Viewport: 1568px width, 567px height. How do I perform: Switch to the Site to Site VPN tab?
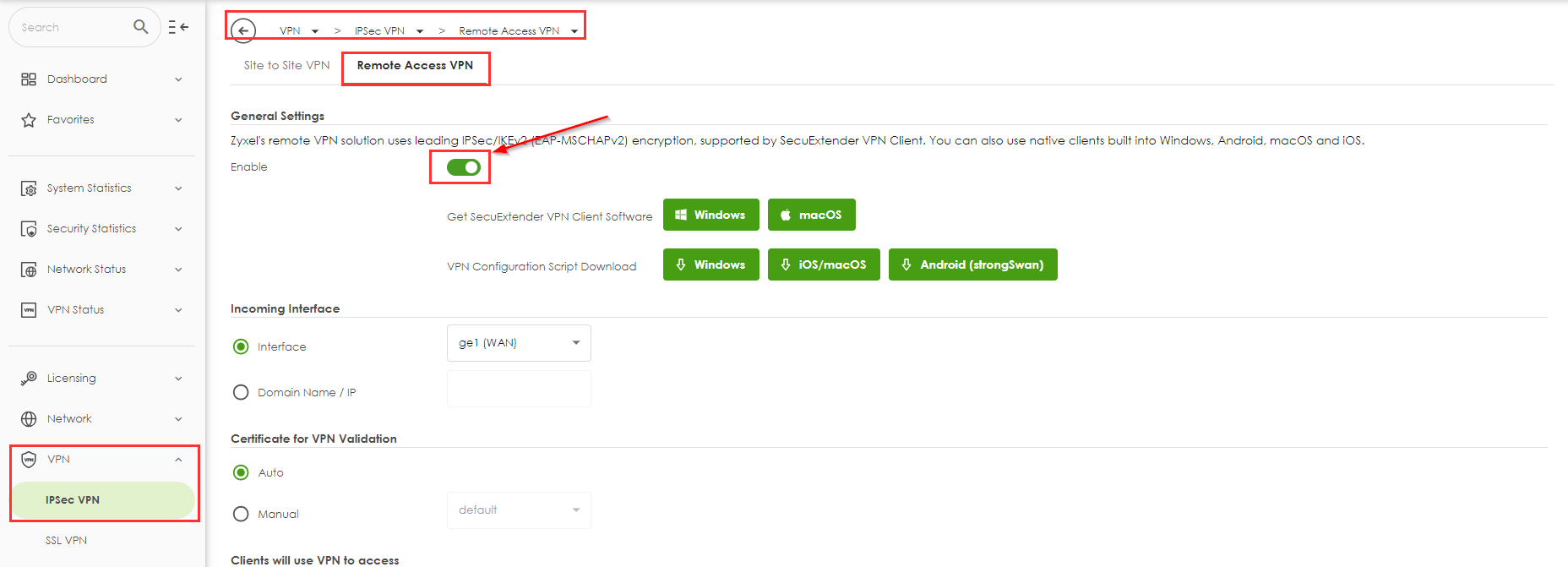click(x=286, y=66)
